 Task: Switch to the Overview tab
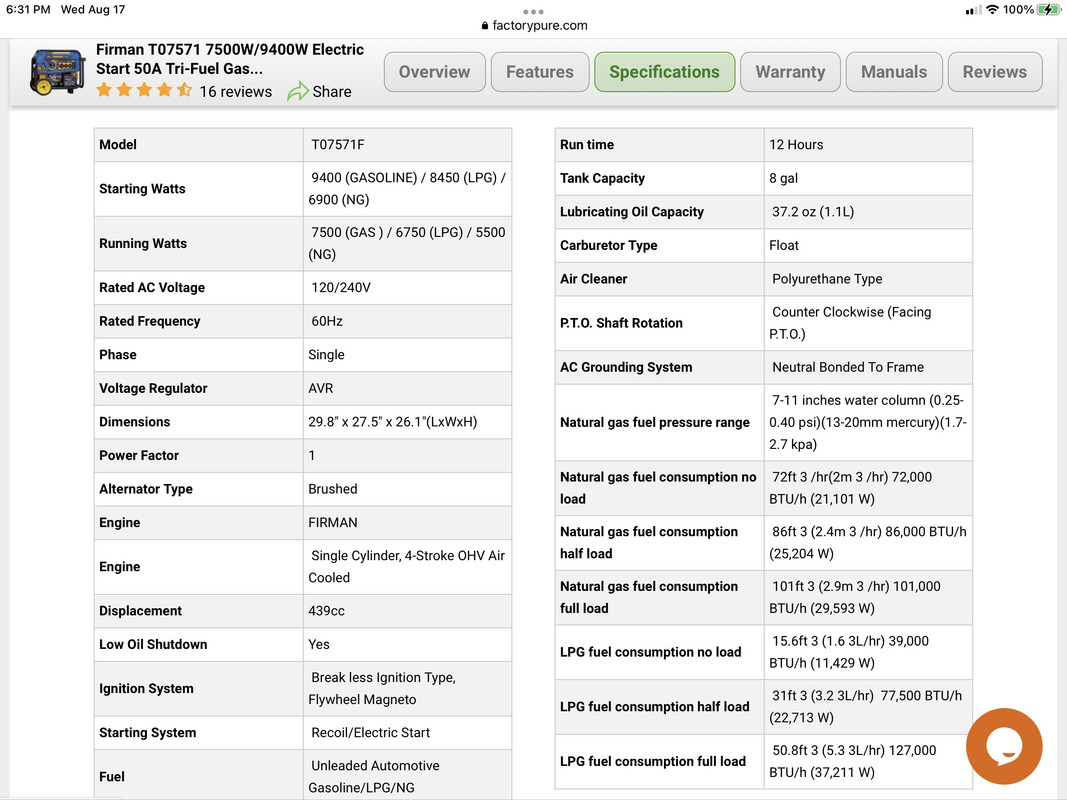[x=434, y=71]
